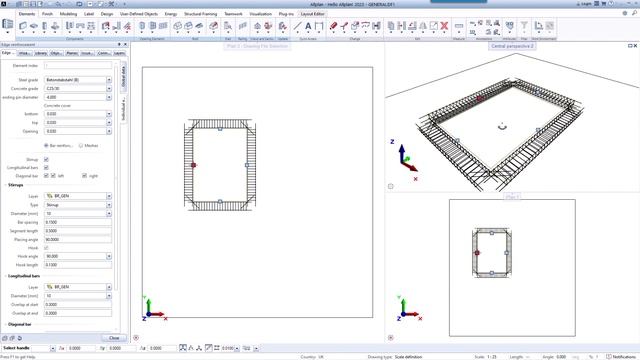Select the Line tool in Quick Access

click(x=297, y=27)
